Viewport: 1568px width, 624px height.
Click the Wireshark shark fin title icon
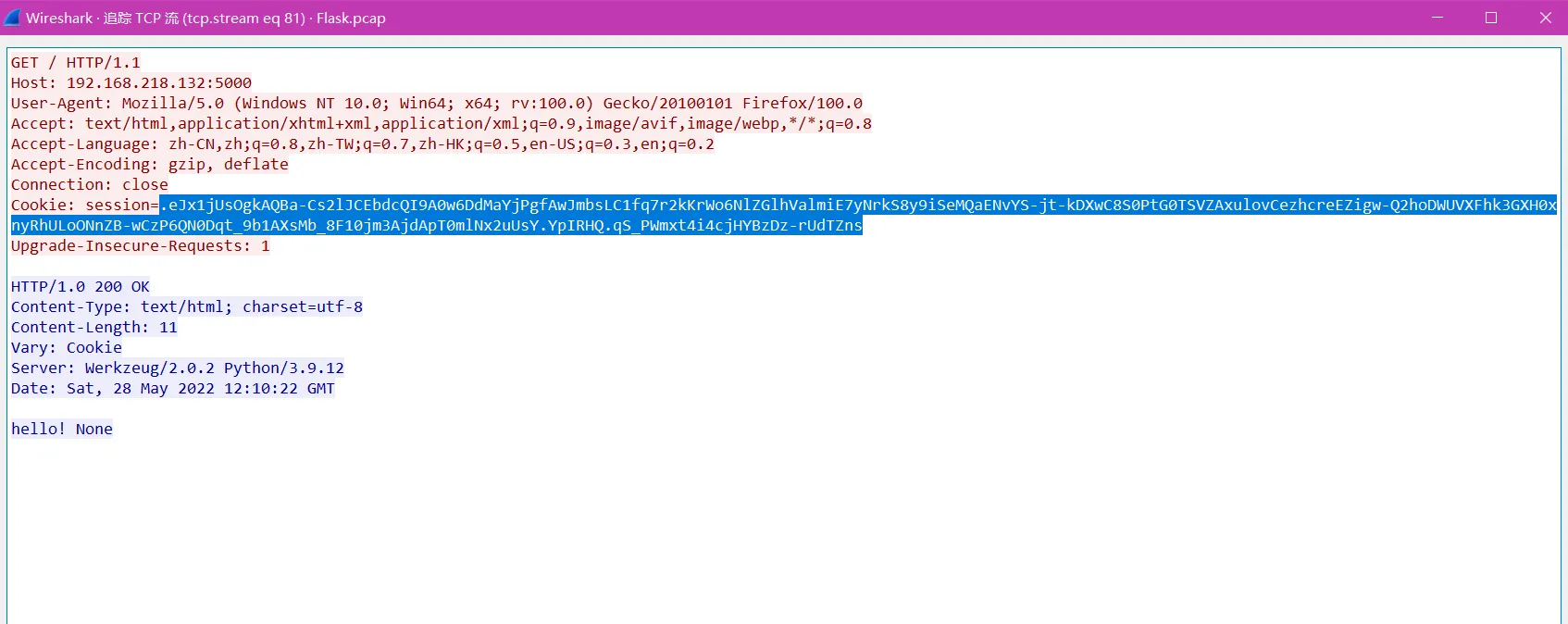[x=12, y=18]
